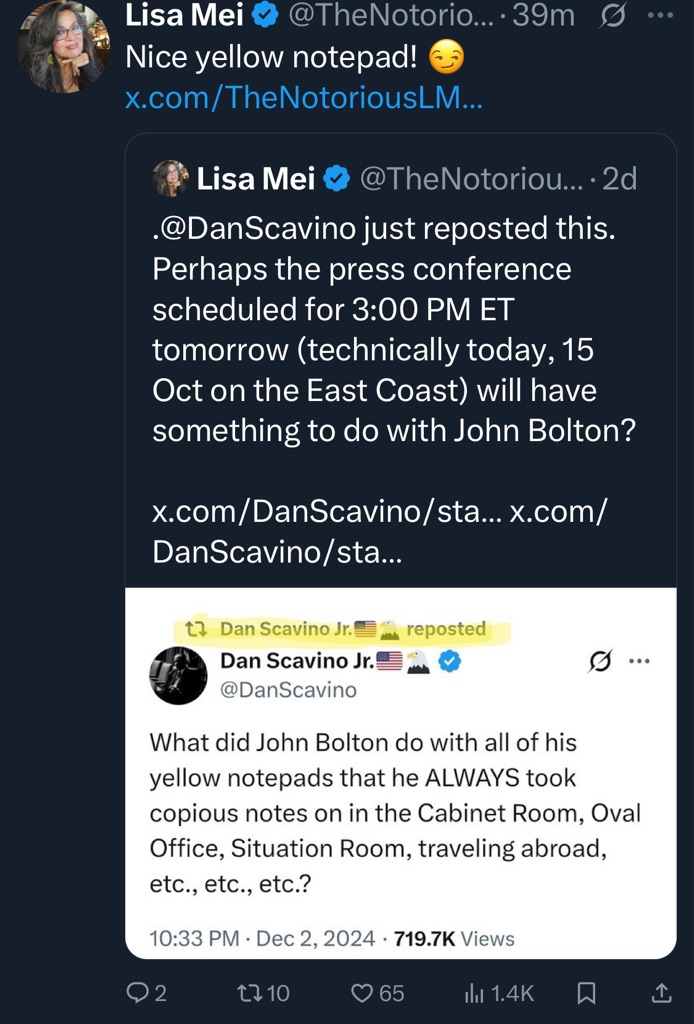Tap the Grok slashed-circle icon at top
Screen dimensions: 694x1024
click(x=608, y=17)
